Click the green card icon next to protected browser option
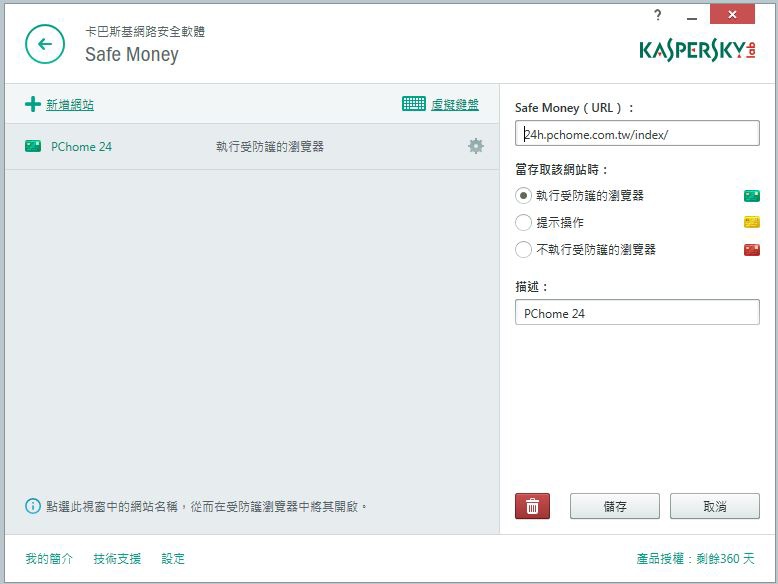The width and height of the screenshot is (778, 584). (752, 195)
